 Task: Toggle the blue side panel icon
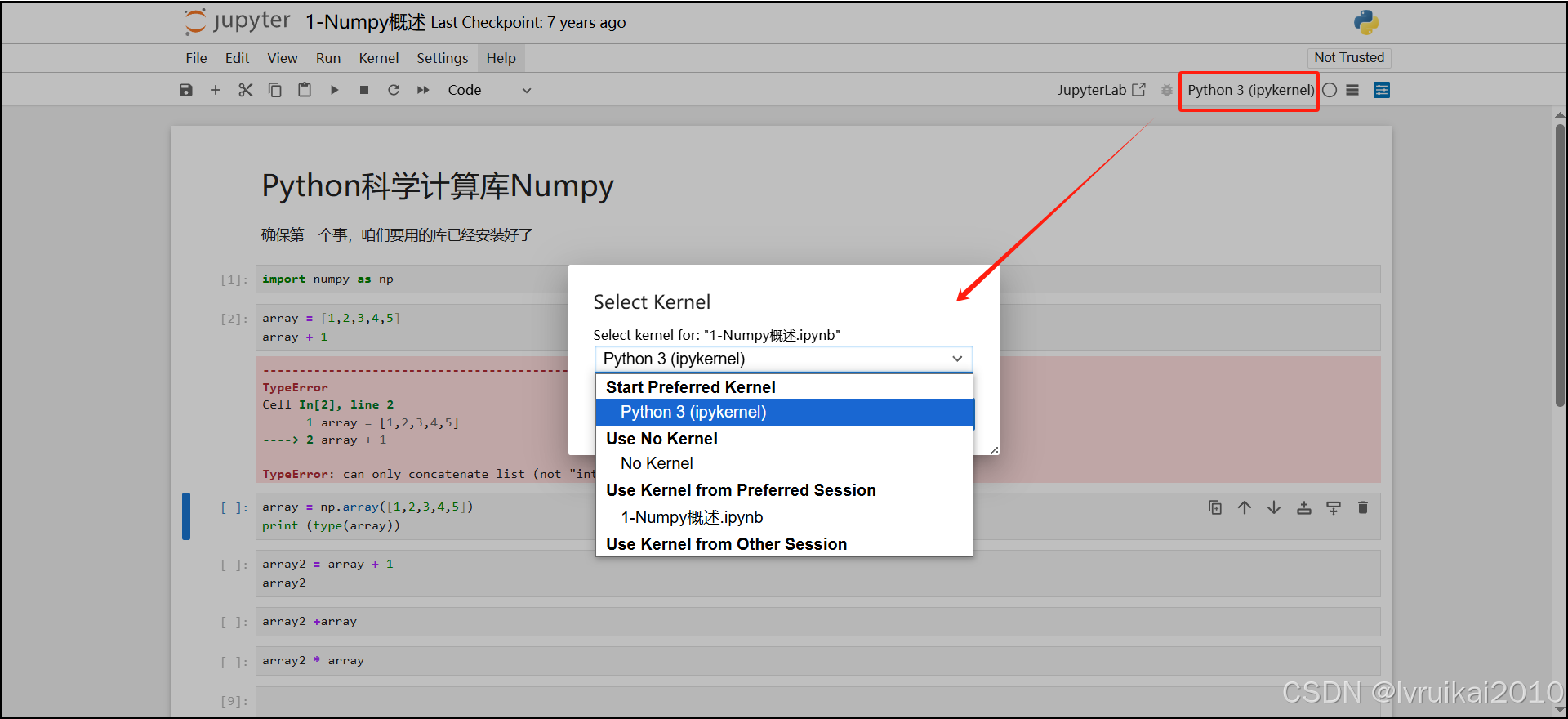pos(1382,90)
